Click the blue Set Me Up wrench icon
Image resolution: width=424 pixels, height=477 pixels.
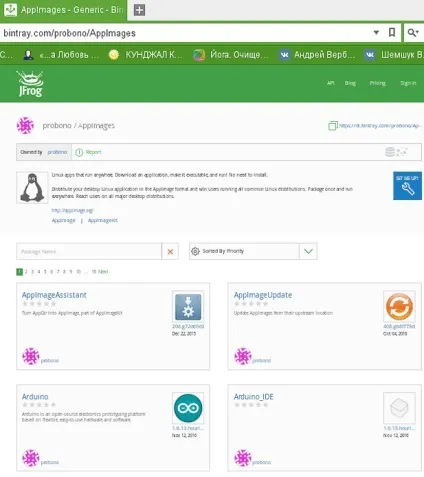[x=407, y=186]
